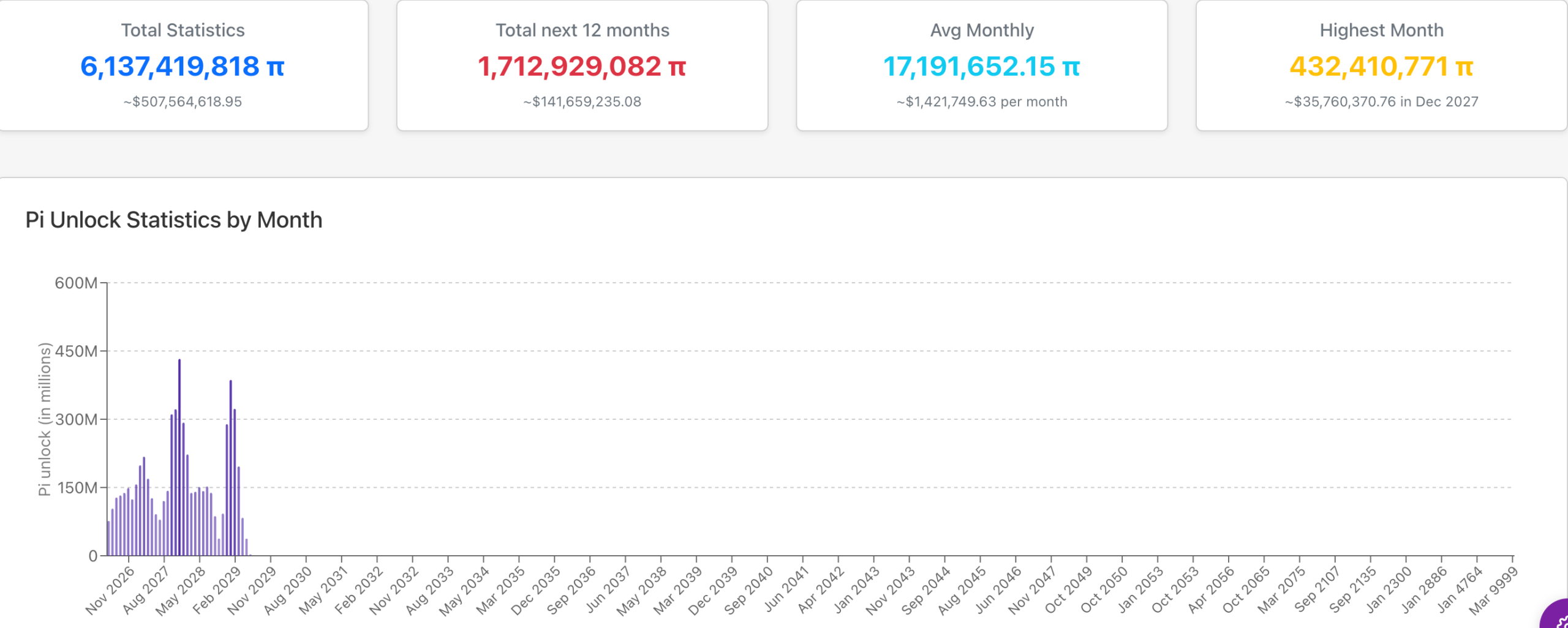Click the text ~$507,564,618.95

(x=183, y=102)
